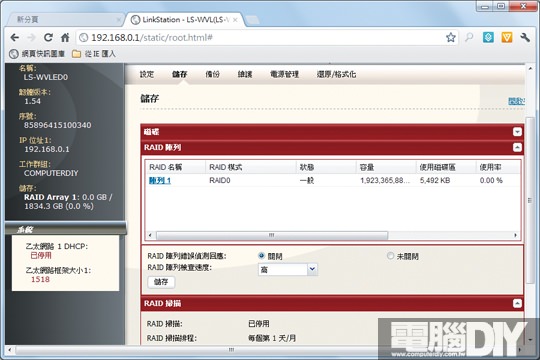
Task: Click the 狀態 column header
Action: coord(326,167)
